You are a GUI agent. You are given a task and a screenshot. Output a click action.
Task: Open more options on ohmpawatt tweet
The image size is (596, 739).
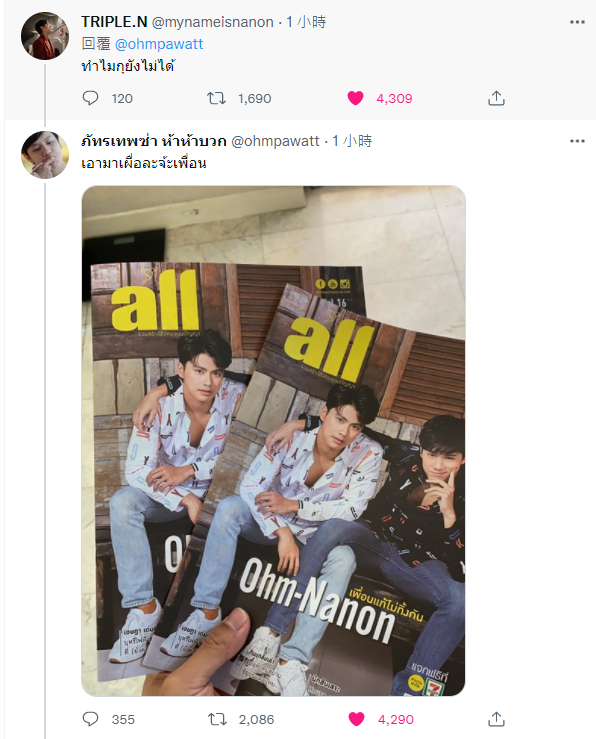pyautogui.click(x=577, y=141)
